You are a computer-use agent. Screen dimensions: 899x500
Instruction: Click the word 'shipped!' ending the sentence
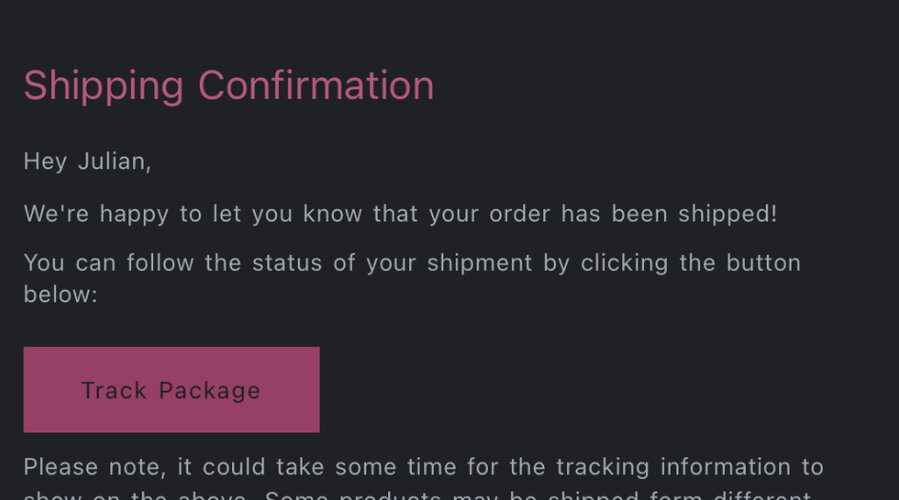[728, 214]
